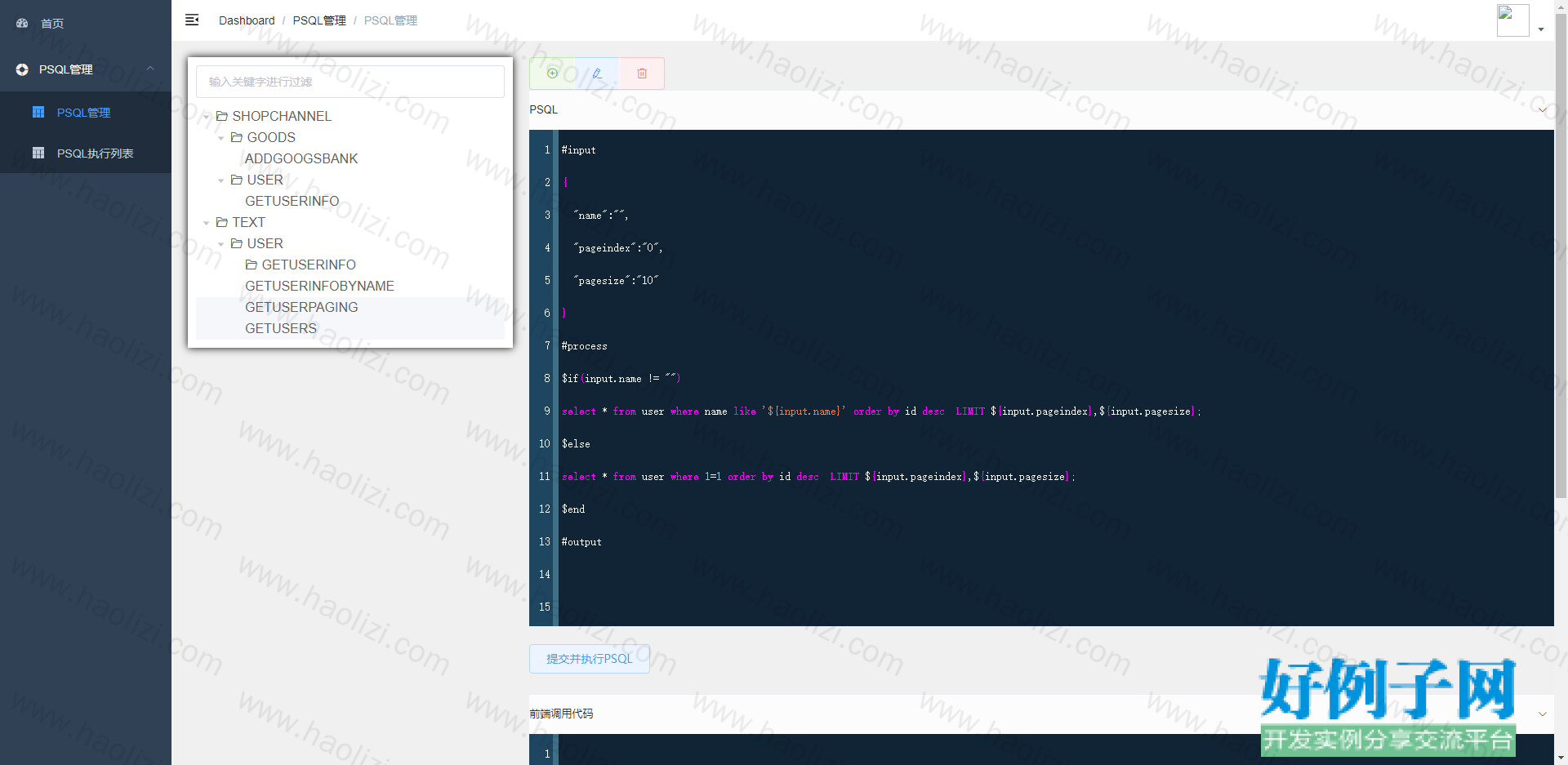This screenshot has height=765, width=1568.
Task: Click the red delete trash button
Action: coord(642,73)
